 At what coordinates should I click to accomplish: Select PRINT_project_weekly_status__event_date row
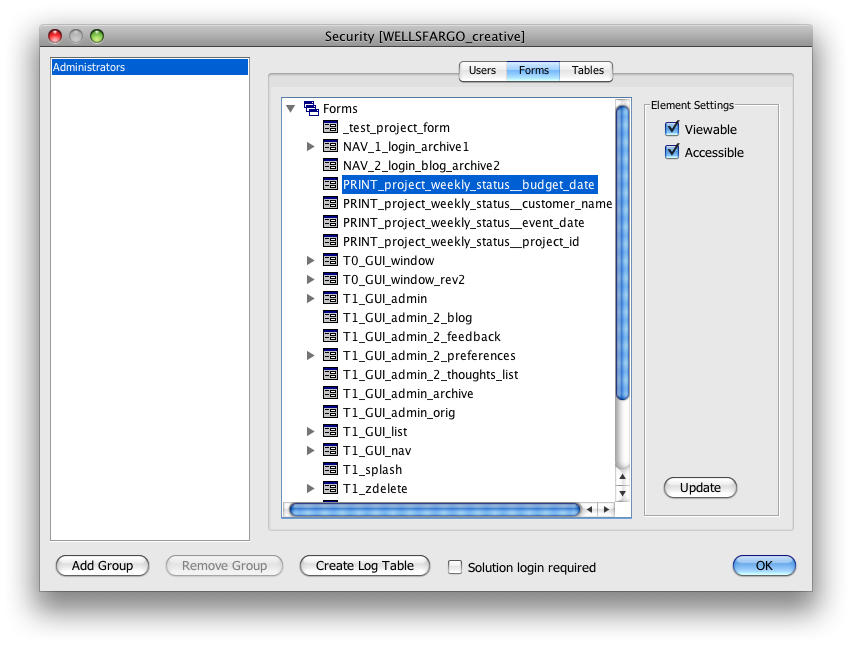pyautogui.click(x=463, y=222)
